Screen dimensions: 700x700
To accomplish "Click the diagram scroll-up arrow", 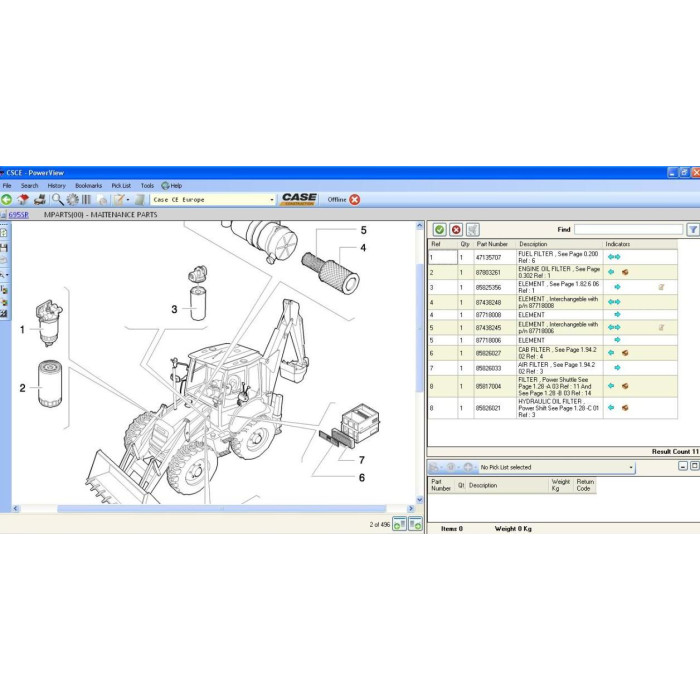I will point(420,226).
